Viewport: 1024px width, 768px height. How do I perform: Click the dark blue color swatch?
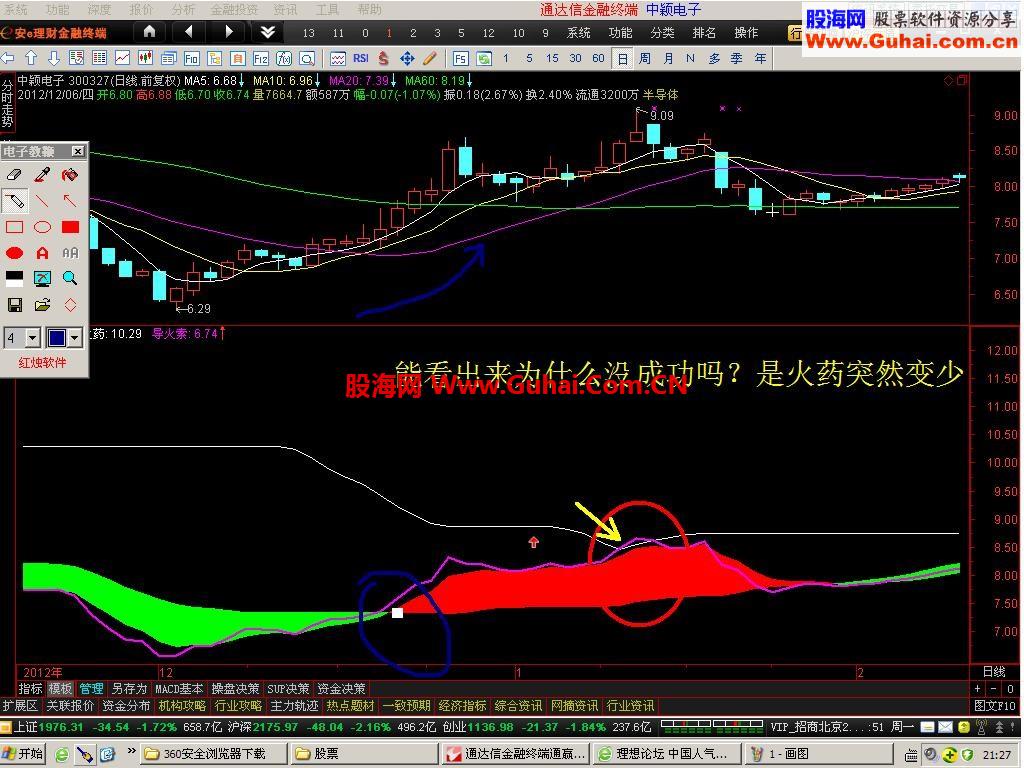point(57,338)
